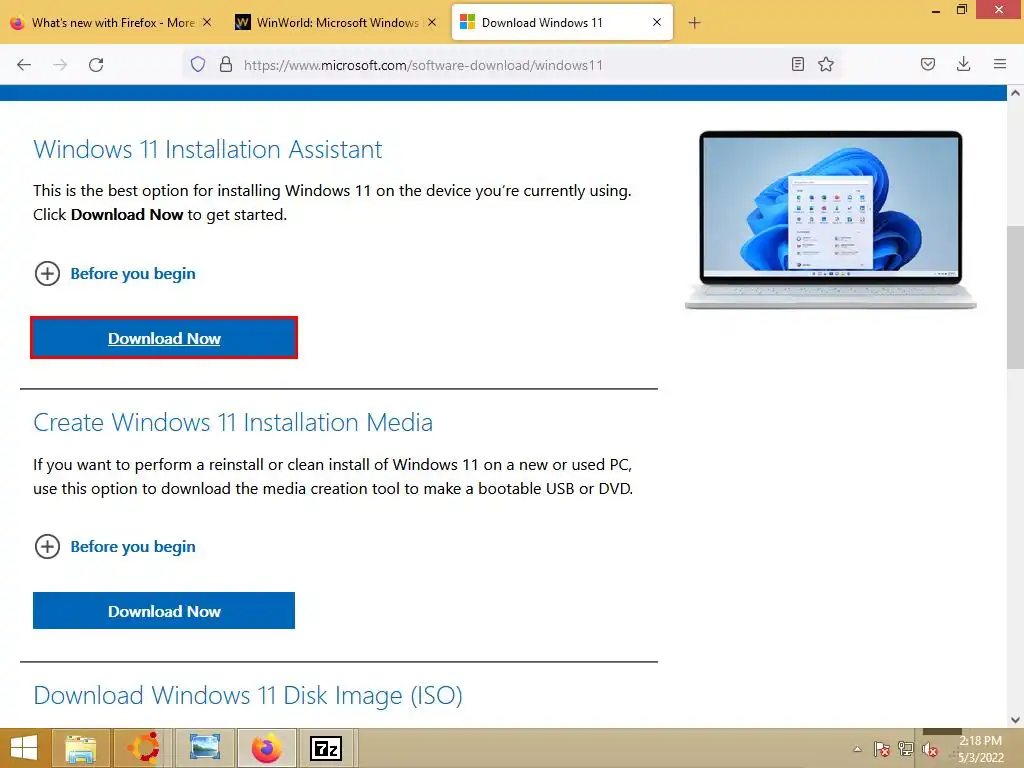Show hidden system tray icons
Viewport: 1024px width, 768px height.
(x=857, y=749)
